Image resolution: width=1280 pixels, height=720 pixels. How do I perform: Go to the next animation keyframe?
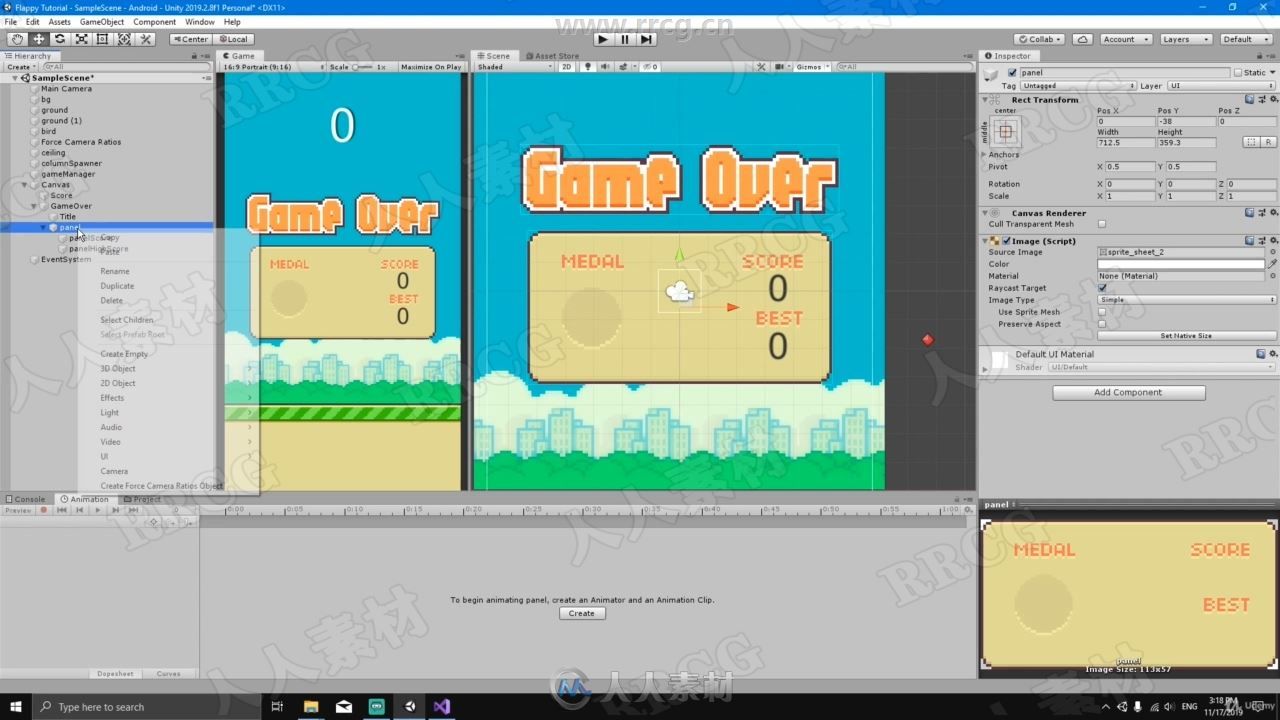point(116,510)
